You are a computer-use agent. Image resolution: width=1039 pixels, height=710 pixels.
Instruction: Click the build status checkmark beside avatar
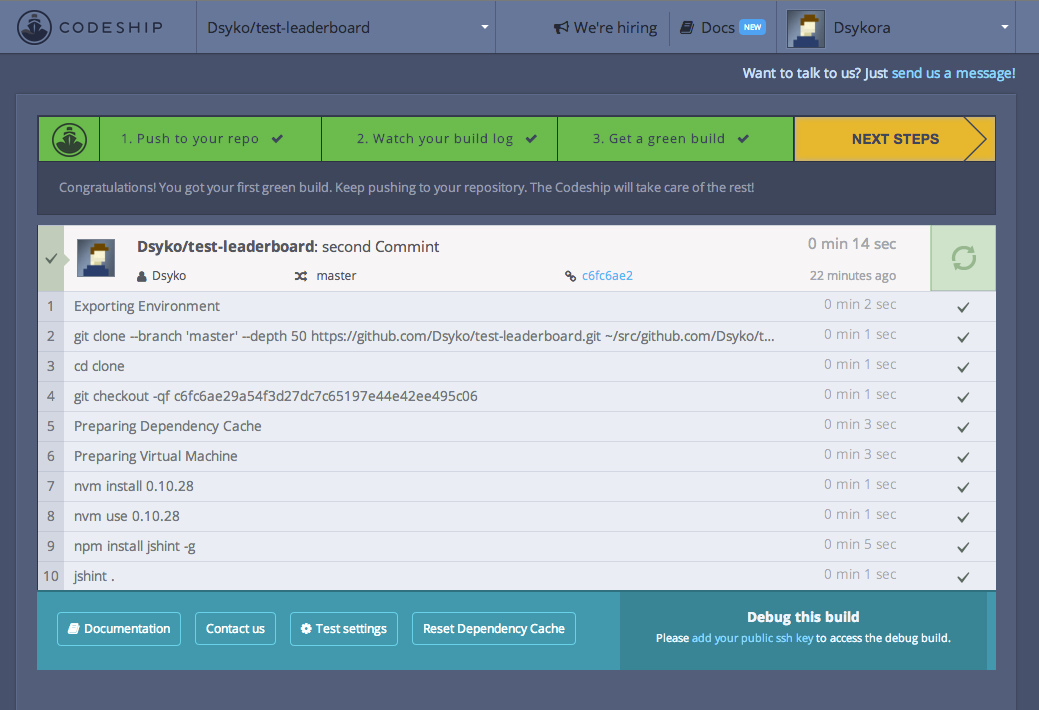(x=51, y=259)
